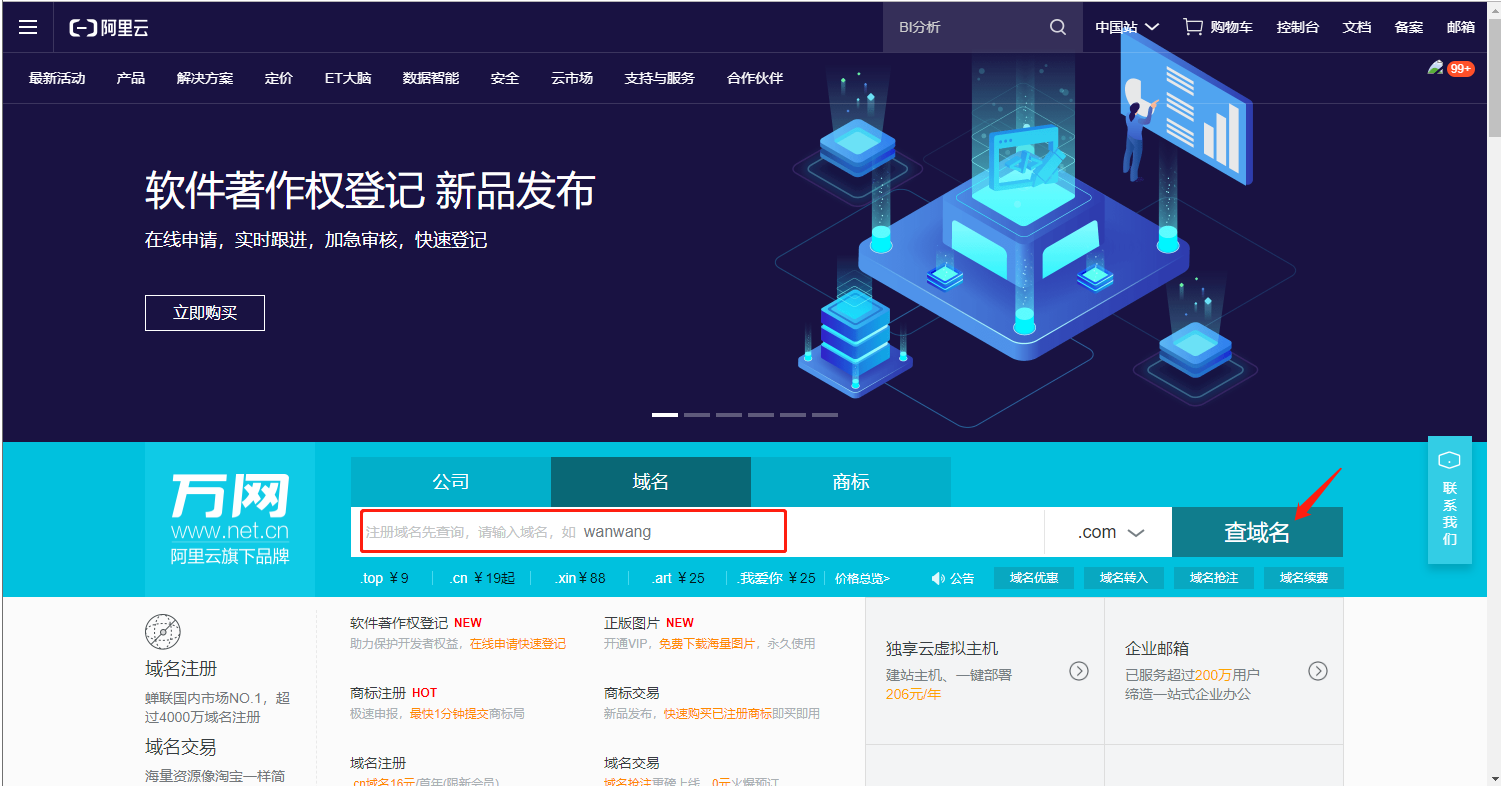1501x786 pixels.
Task: Open 定价 menu
Action: (x=279, y=78)
